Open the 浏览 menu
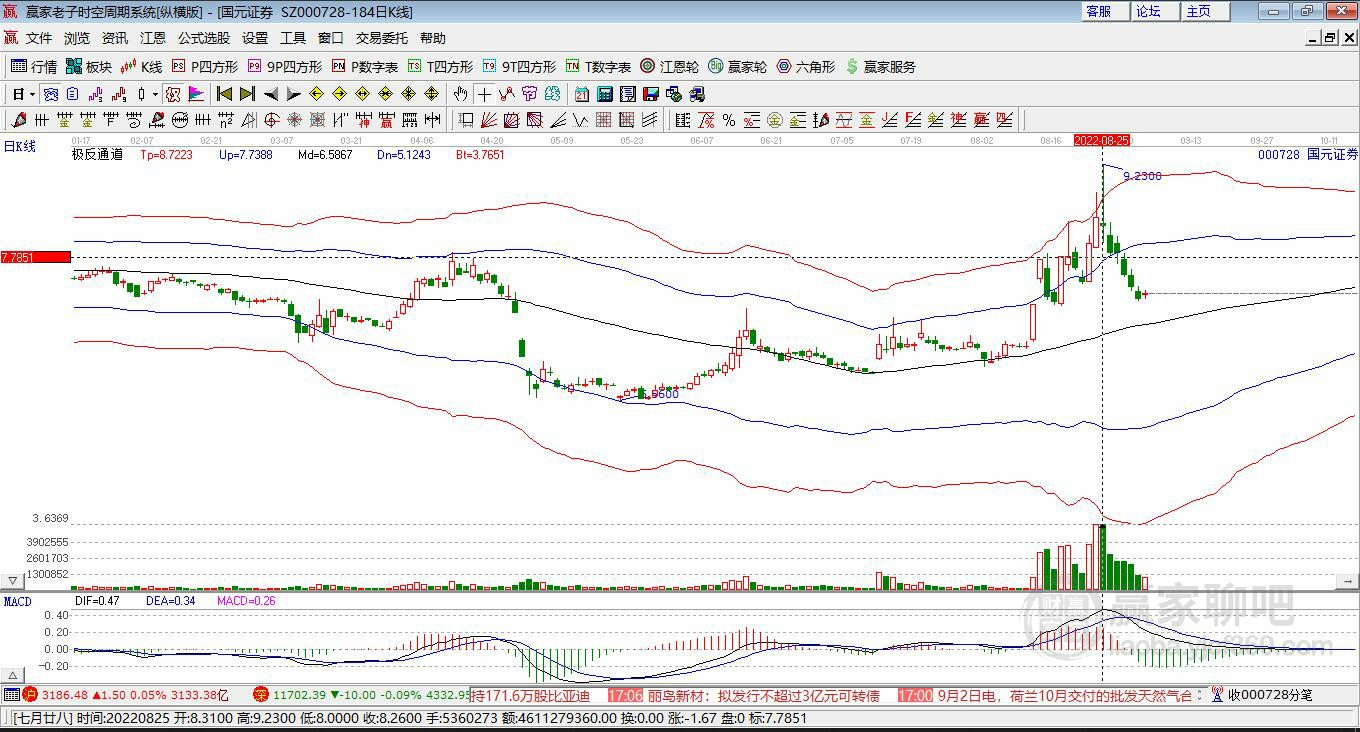 pos(77,38)
